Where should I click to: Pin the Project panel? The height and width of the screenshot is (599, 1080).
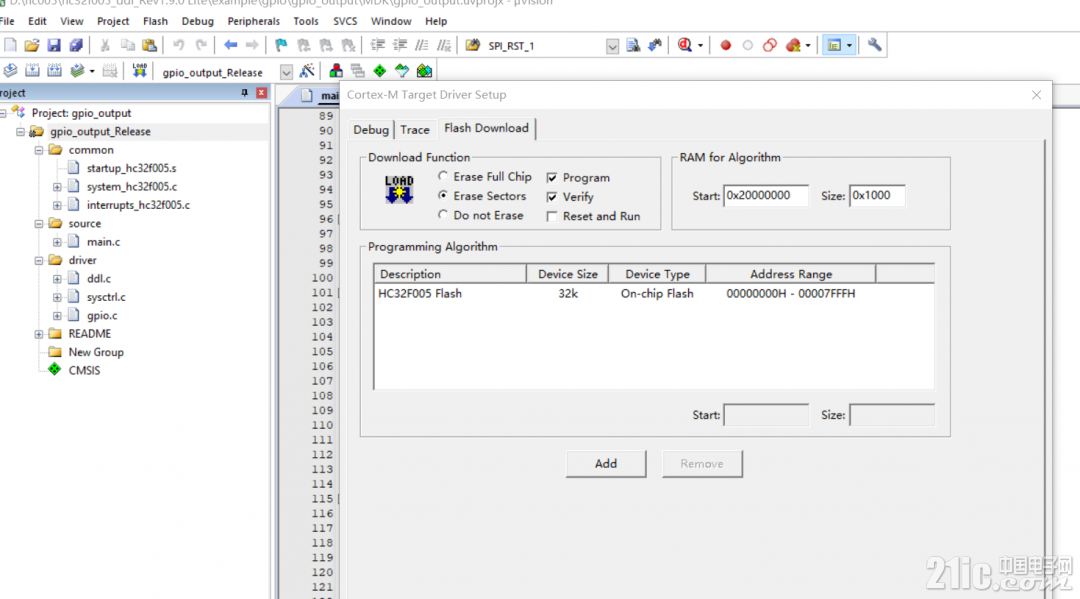(x=245, y=93)
